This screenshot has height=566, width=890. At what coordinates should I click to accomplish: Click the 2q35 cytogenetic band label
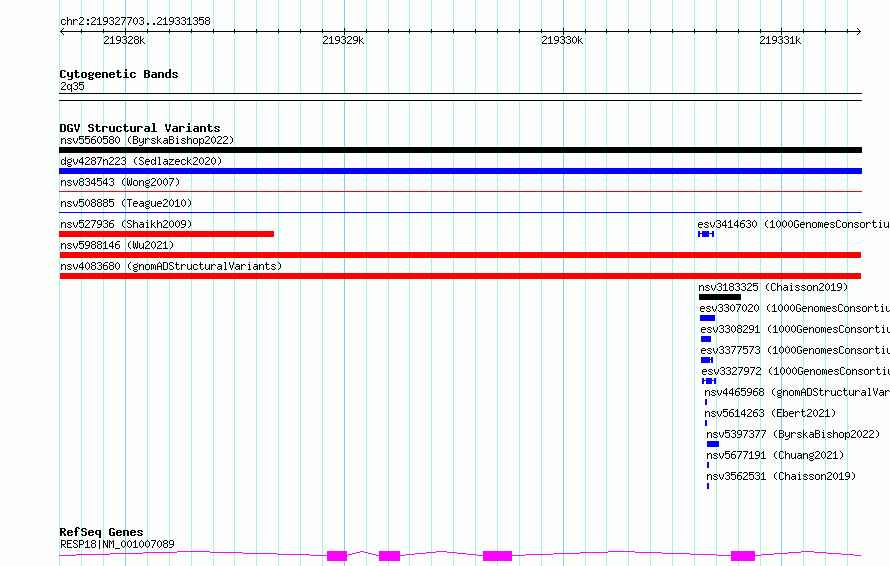tap(72, 86)
